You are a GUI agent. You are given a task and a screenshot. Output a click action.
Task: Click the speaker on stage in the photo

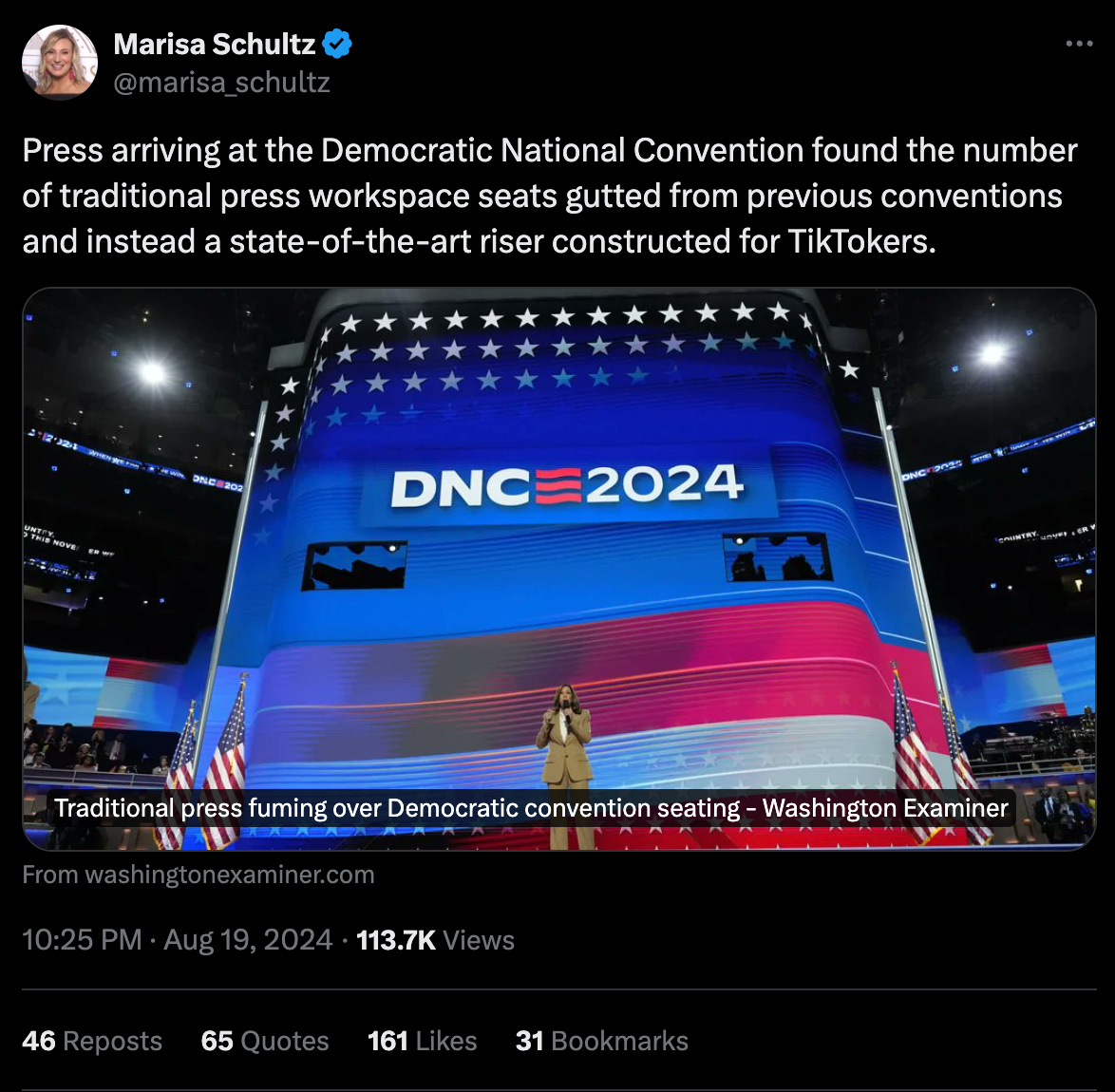coord(565,764)
